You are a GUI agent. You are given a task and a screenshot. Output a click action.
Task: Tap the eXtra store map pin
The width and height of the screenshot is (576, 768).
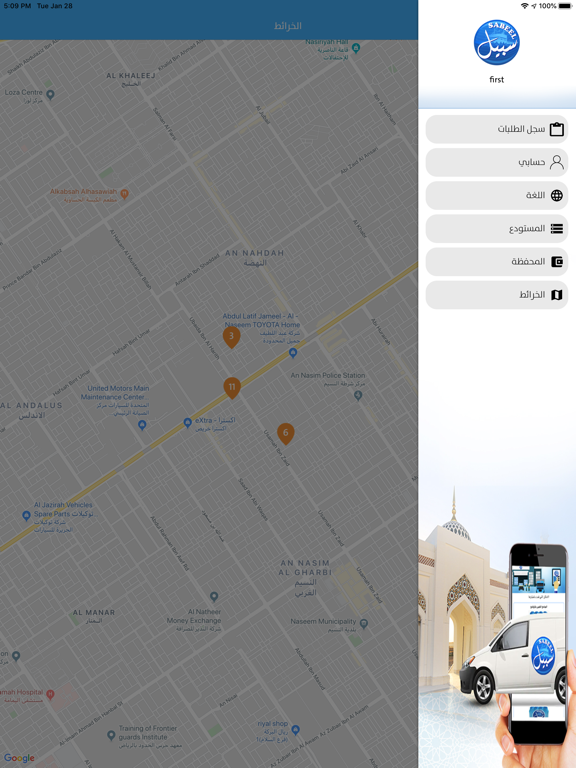pyautogui.click(x=187, y=423)
